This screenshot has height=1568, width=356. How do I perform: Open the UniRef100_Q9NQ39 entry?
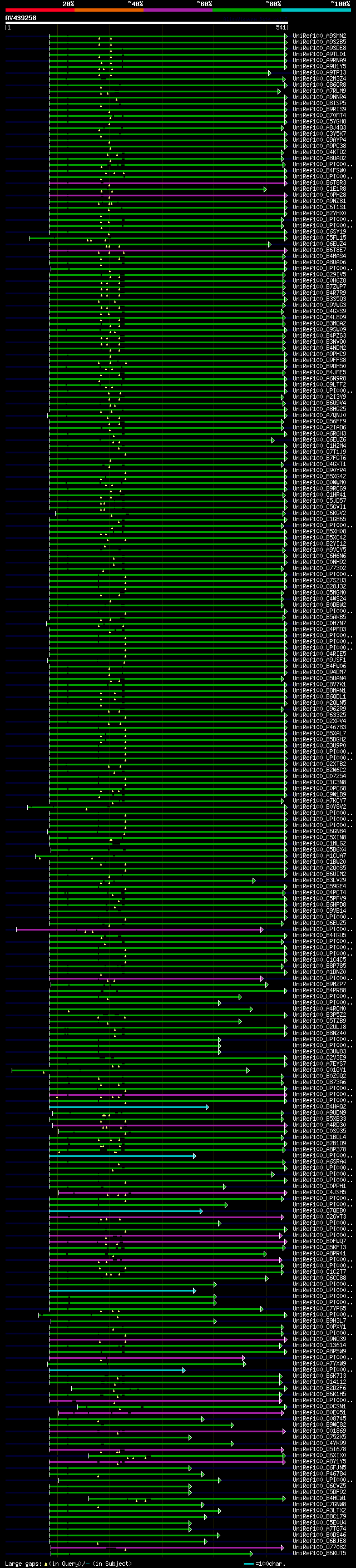click(319, 1339)
